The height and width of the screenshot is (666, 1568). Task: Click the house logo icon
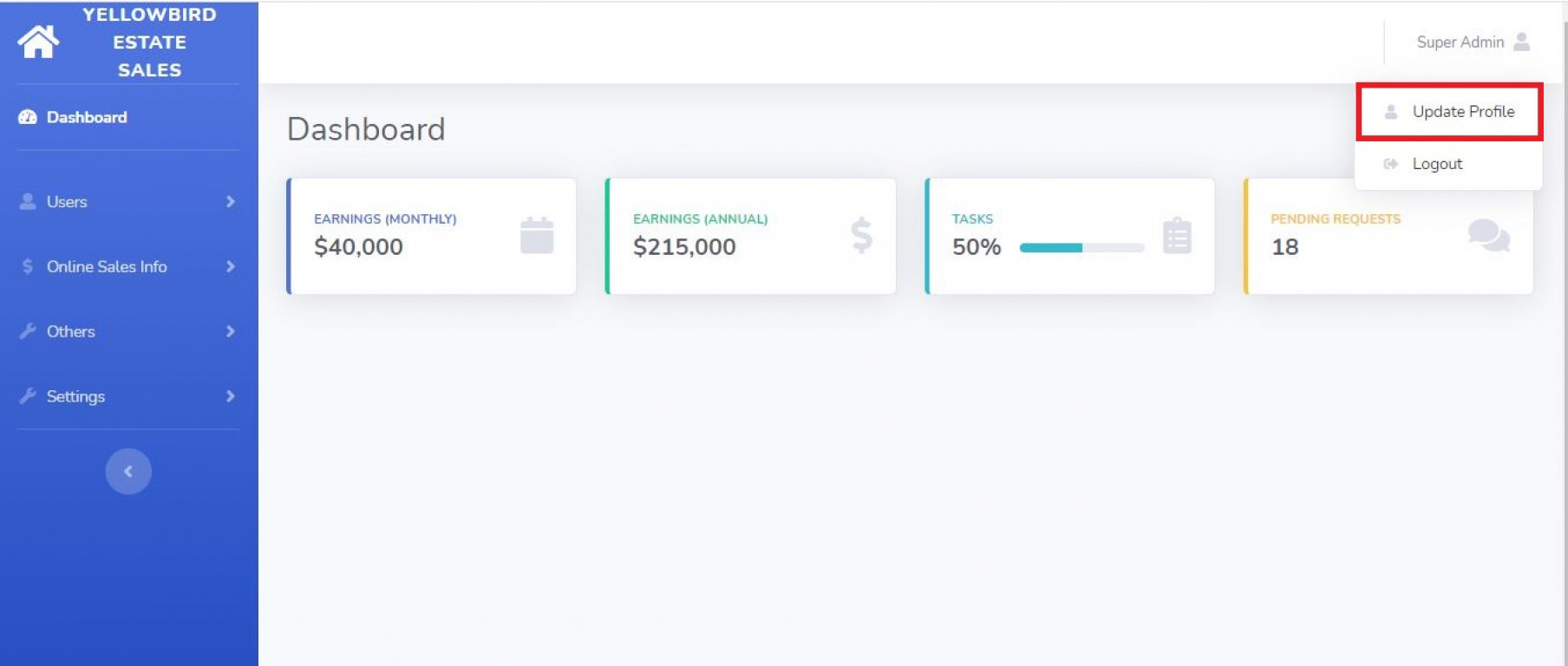click(38, 42)
